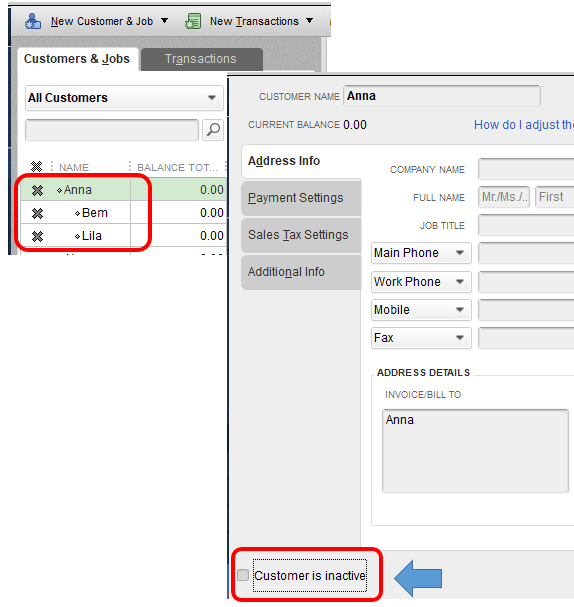
Task: Click the inactive X icon beside Bem
Action: click(x=37, y=213)
